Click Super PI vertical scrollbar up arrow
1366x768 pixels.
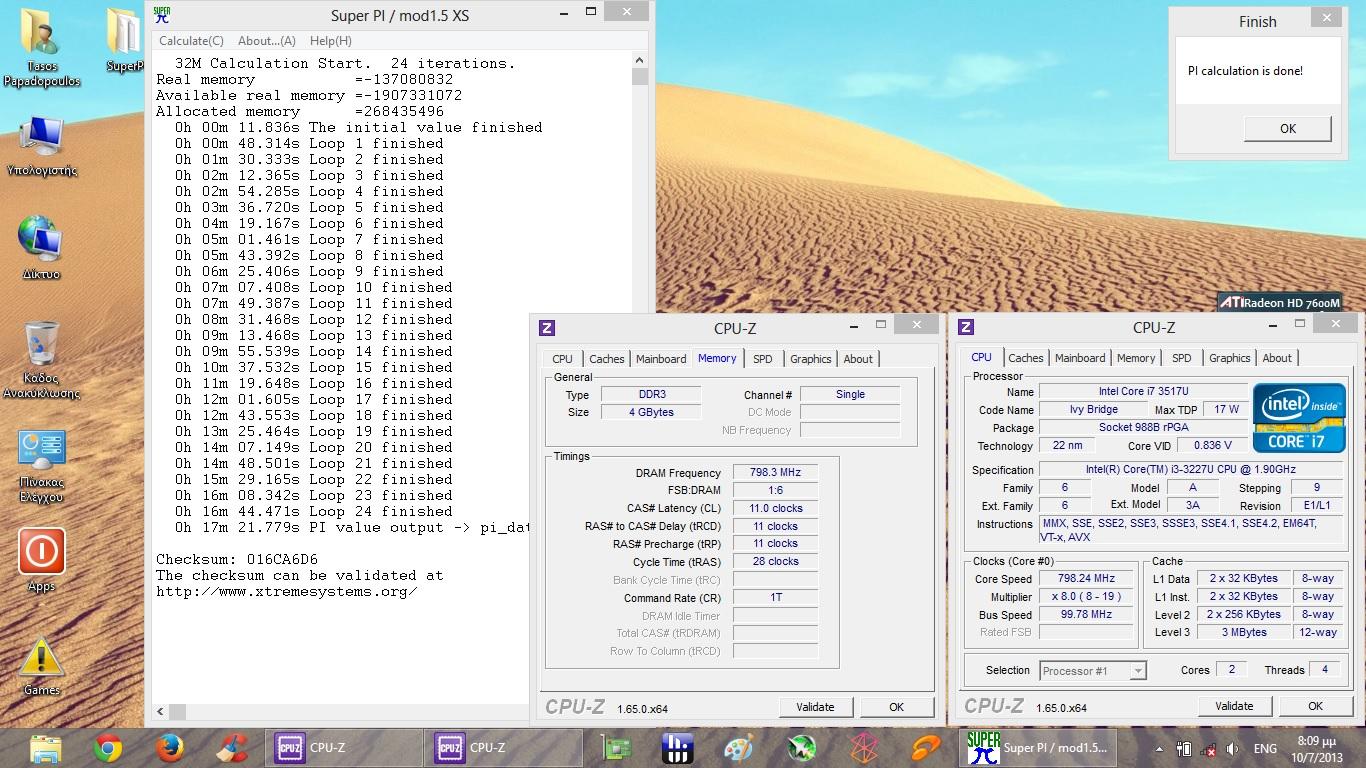[x=640, y=61]
